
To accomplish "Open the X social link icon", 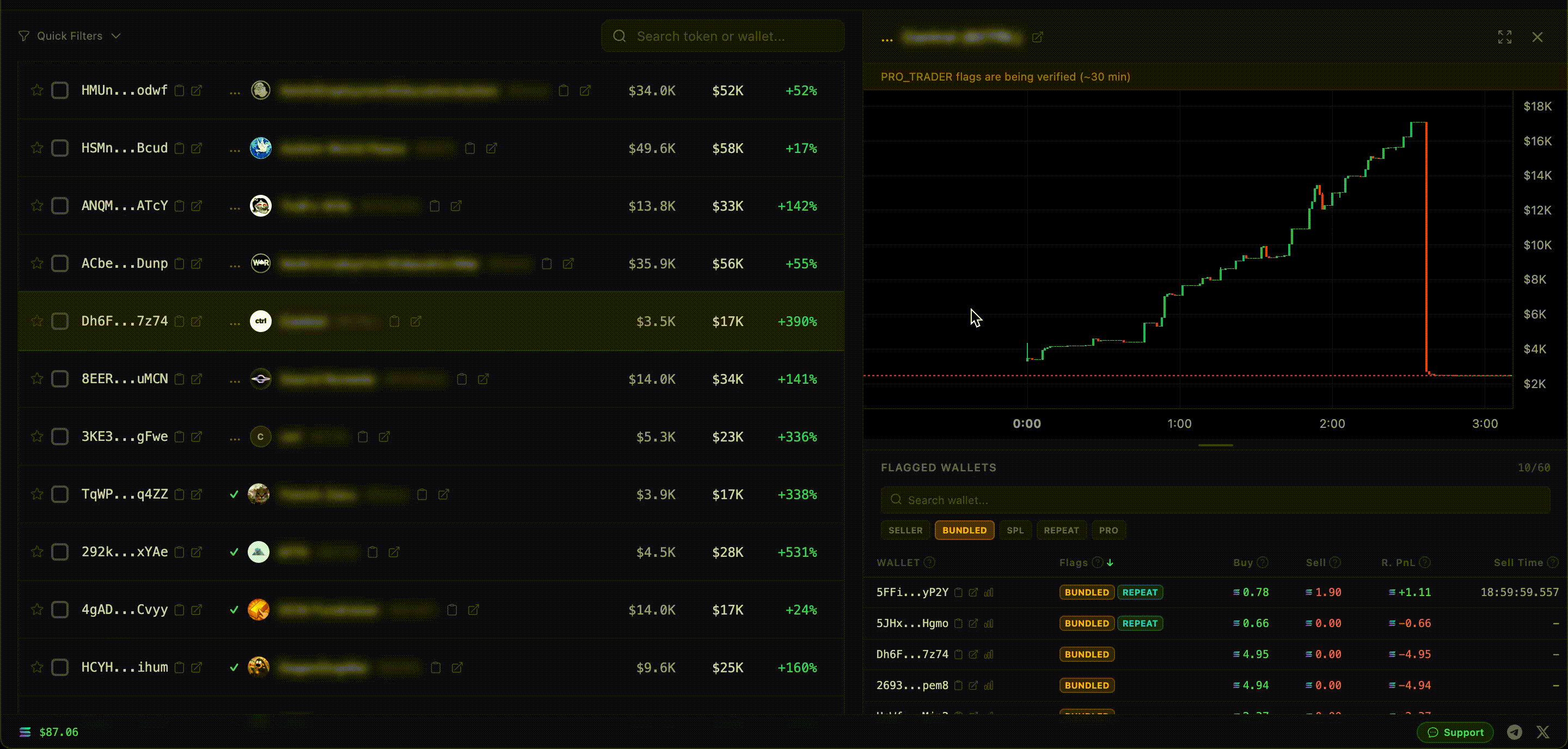I will coord(1542,732).
